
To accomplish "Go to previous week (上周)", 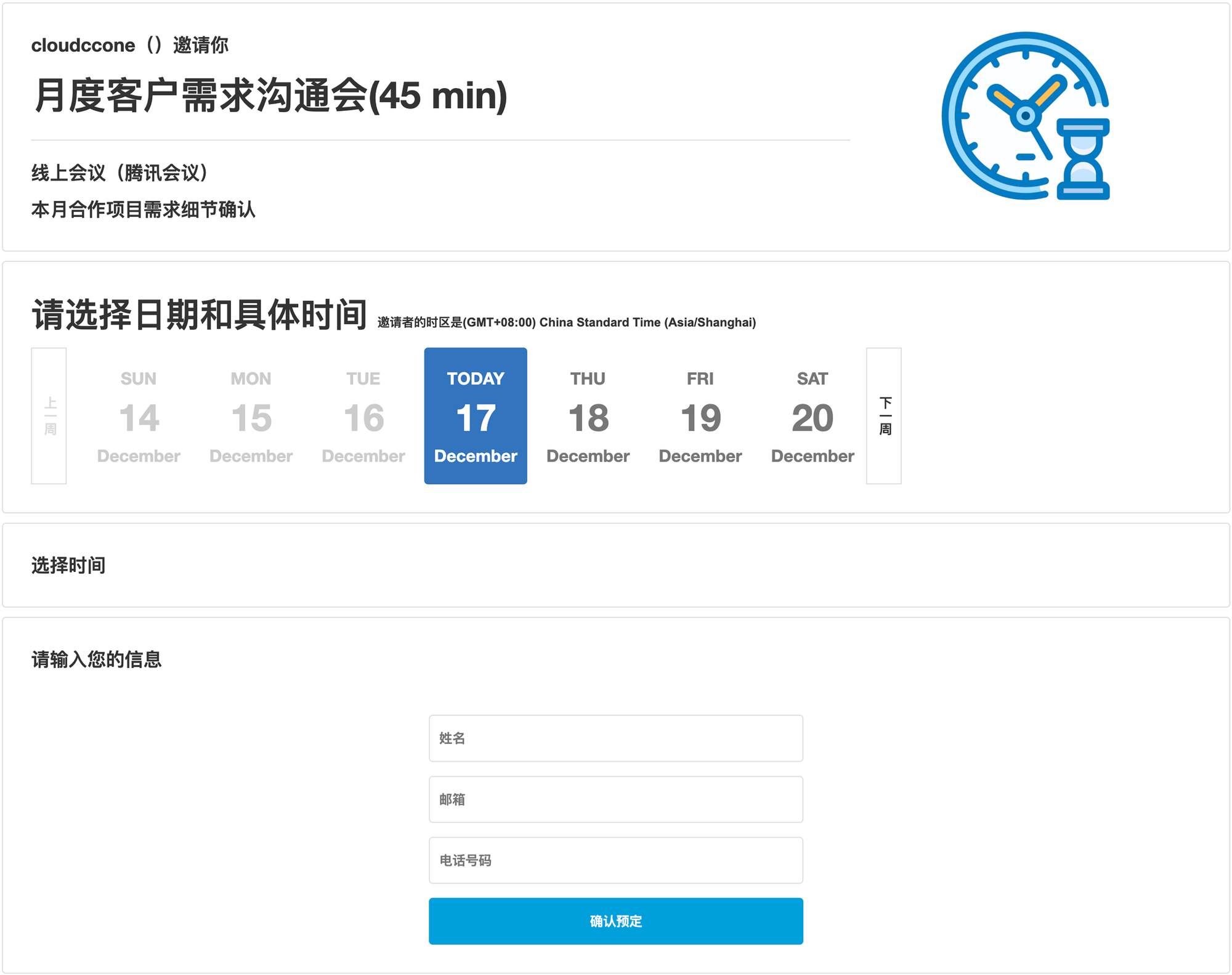I will [x=49, y=416].
